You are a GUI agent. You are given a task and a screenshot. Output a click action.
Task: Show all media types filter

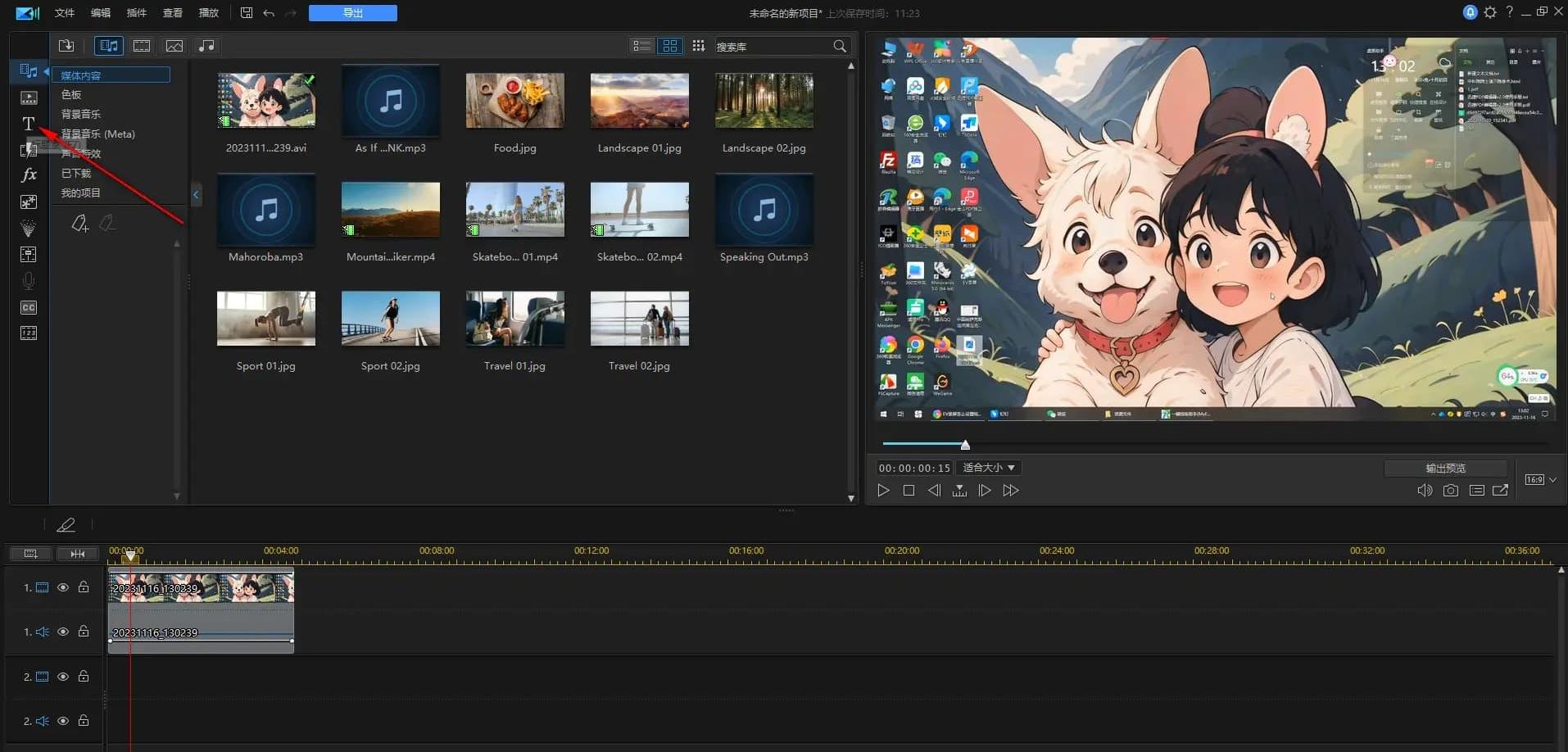[109, 46]
